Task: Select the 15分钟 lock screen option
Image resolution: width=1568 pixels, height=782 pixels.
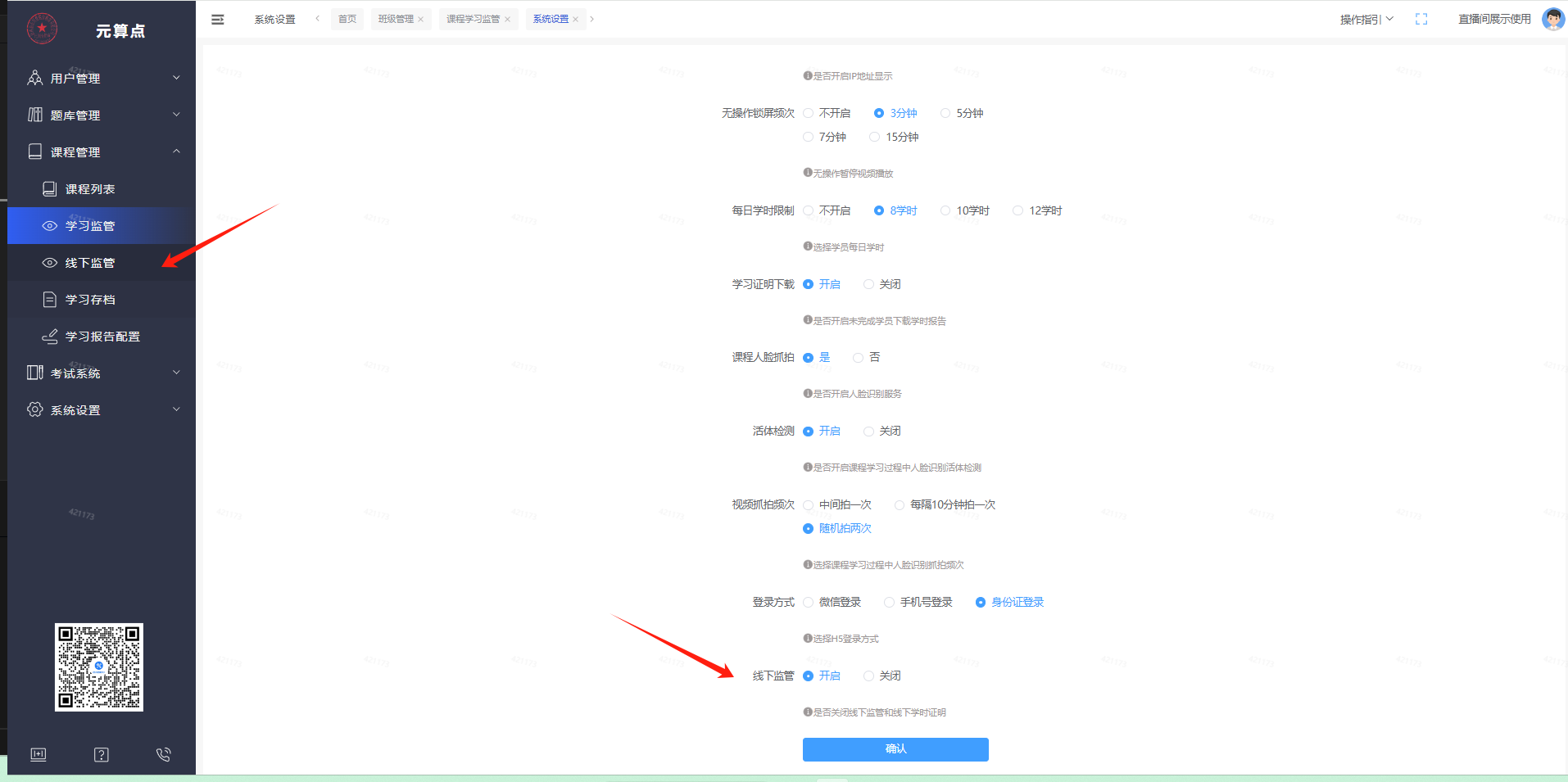Action: 894,137
